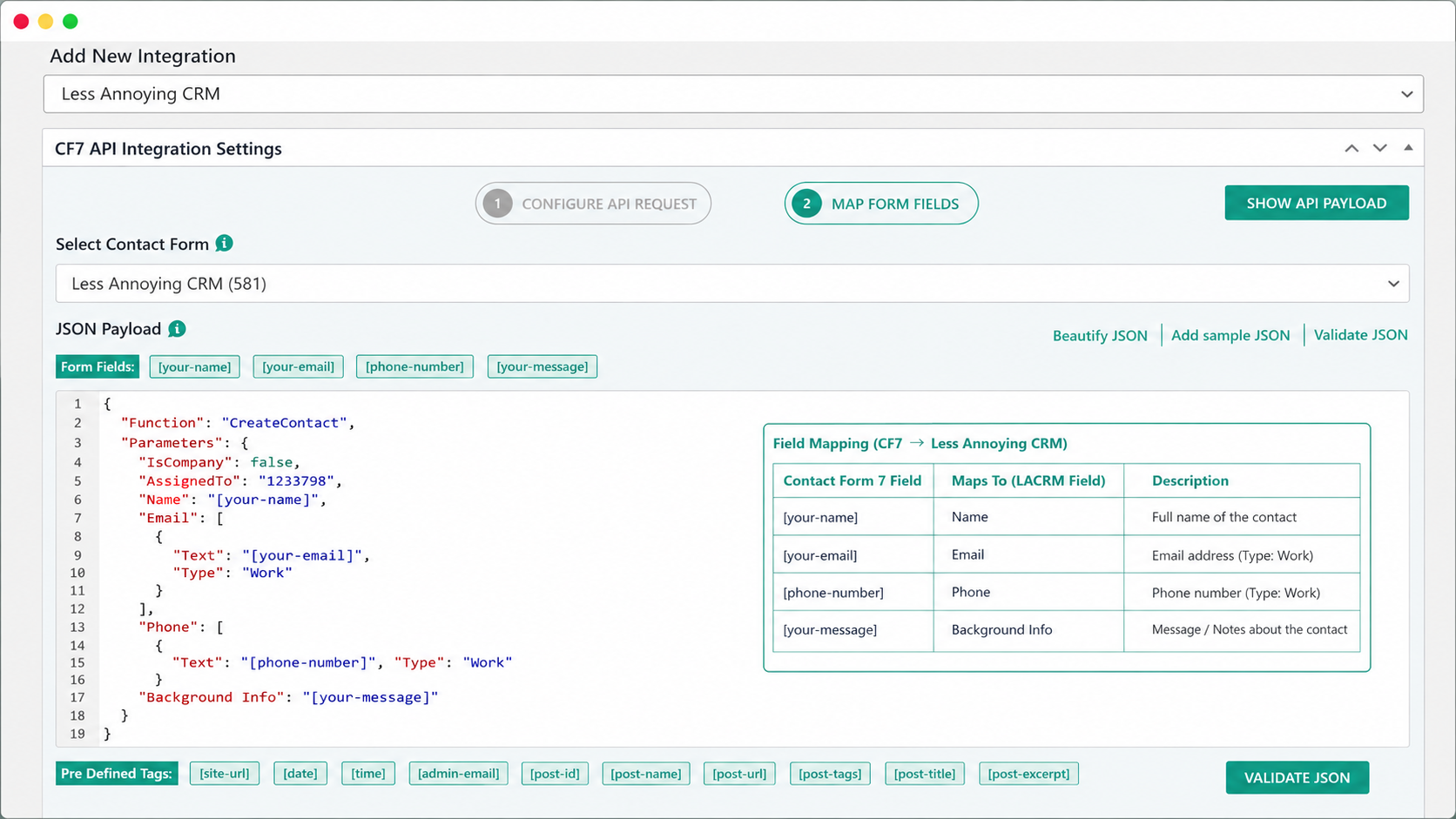This screenshot has height=819, width=1456.
Task: Click "IsCompany" key on line 4
Action: tap(185, 462)
